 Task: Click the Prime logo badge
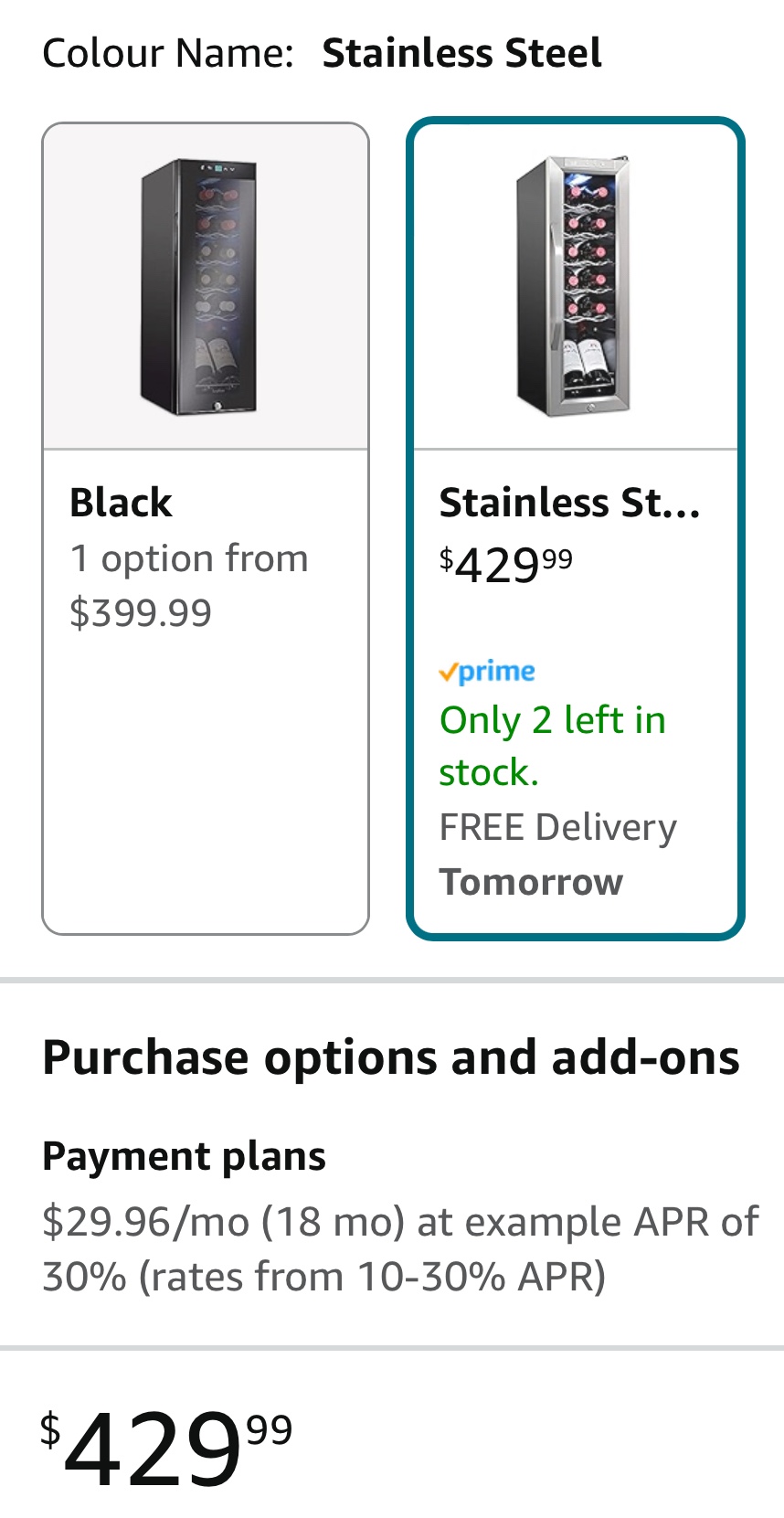point(487,672)
